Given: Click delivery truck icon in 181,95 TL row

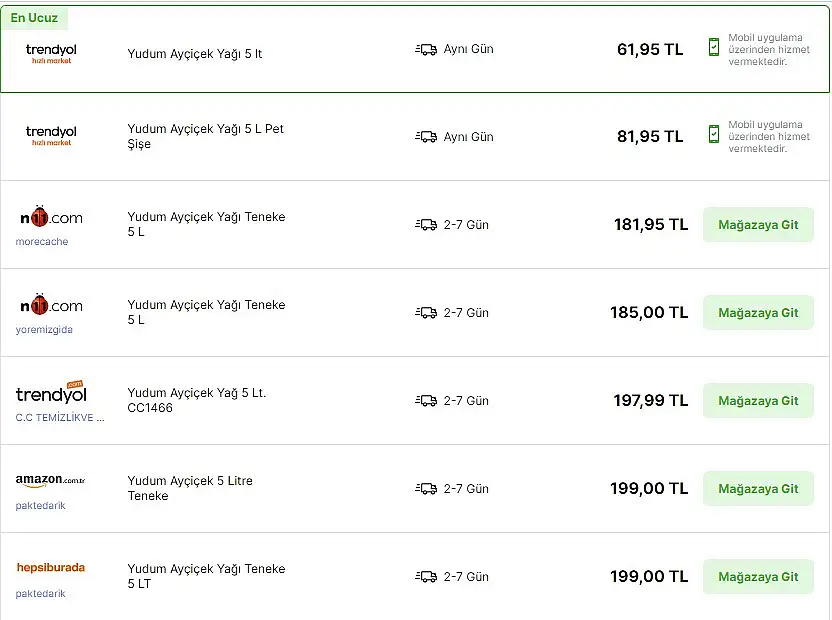Looking at the screenshot, I should pos(426,225).
